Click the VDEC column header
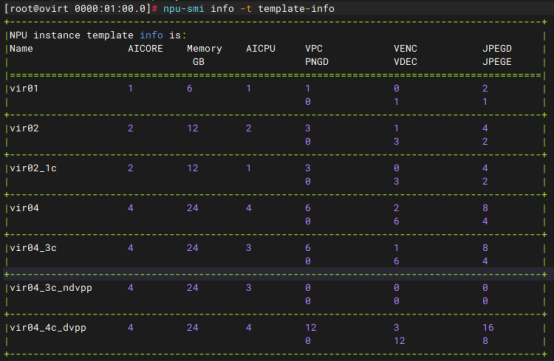Image resolution: width=554 pixels, height=361 pixels. pos(406,62)
